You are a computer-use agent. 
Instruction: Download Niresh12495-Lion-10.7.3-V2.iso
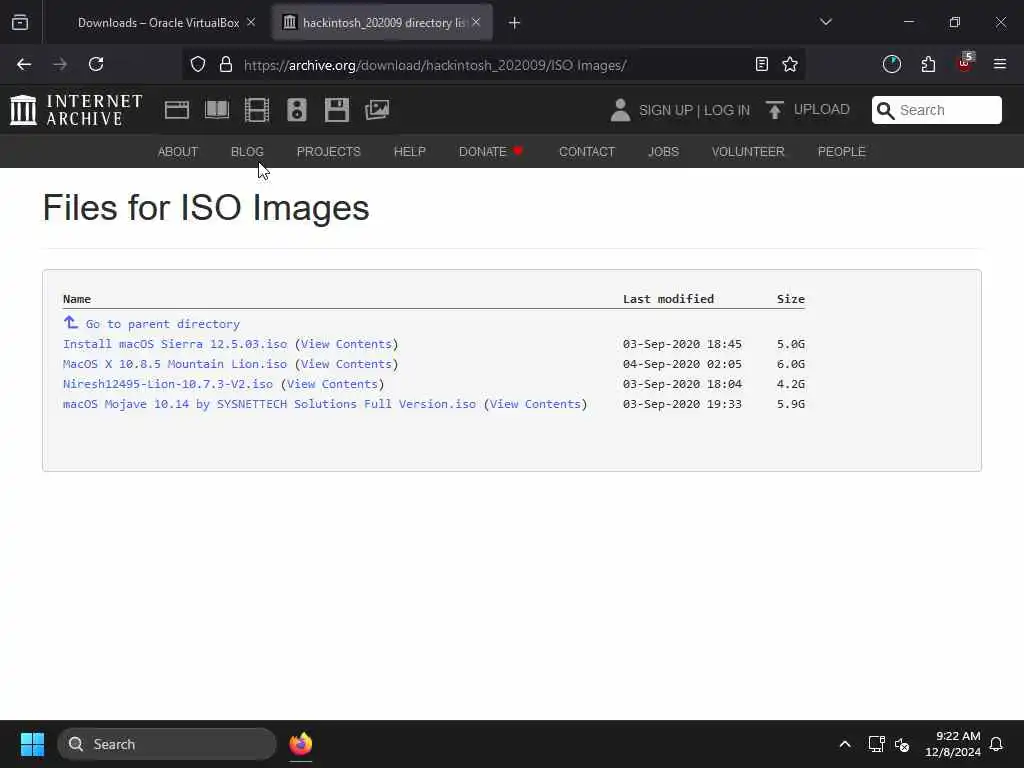[168, 384]
